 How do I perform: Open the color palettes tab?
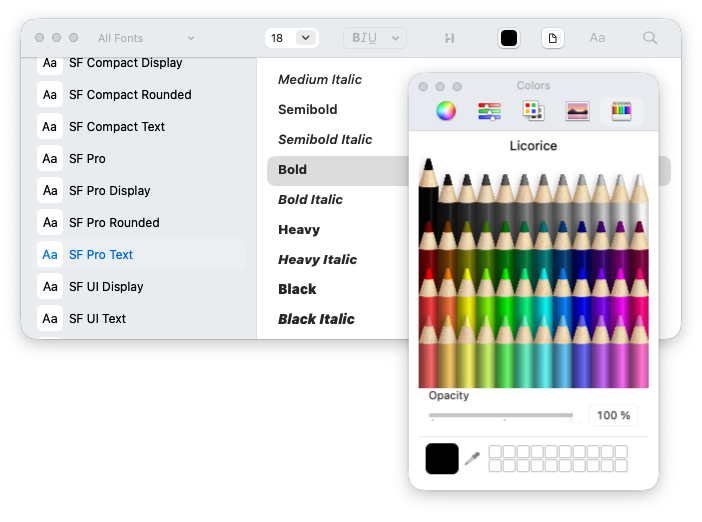click(x=533, y=111)
